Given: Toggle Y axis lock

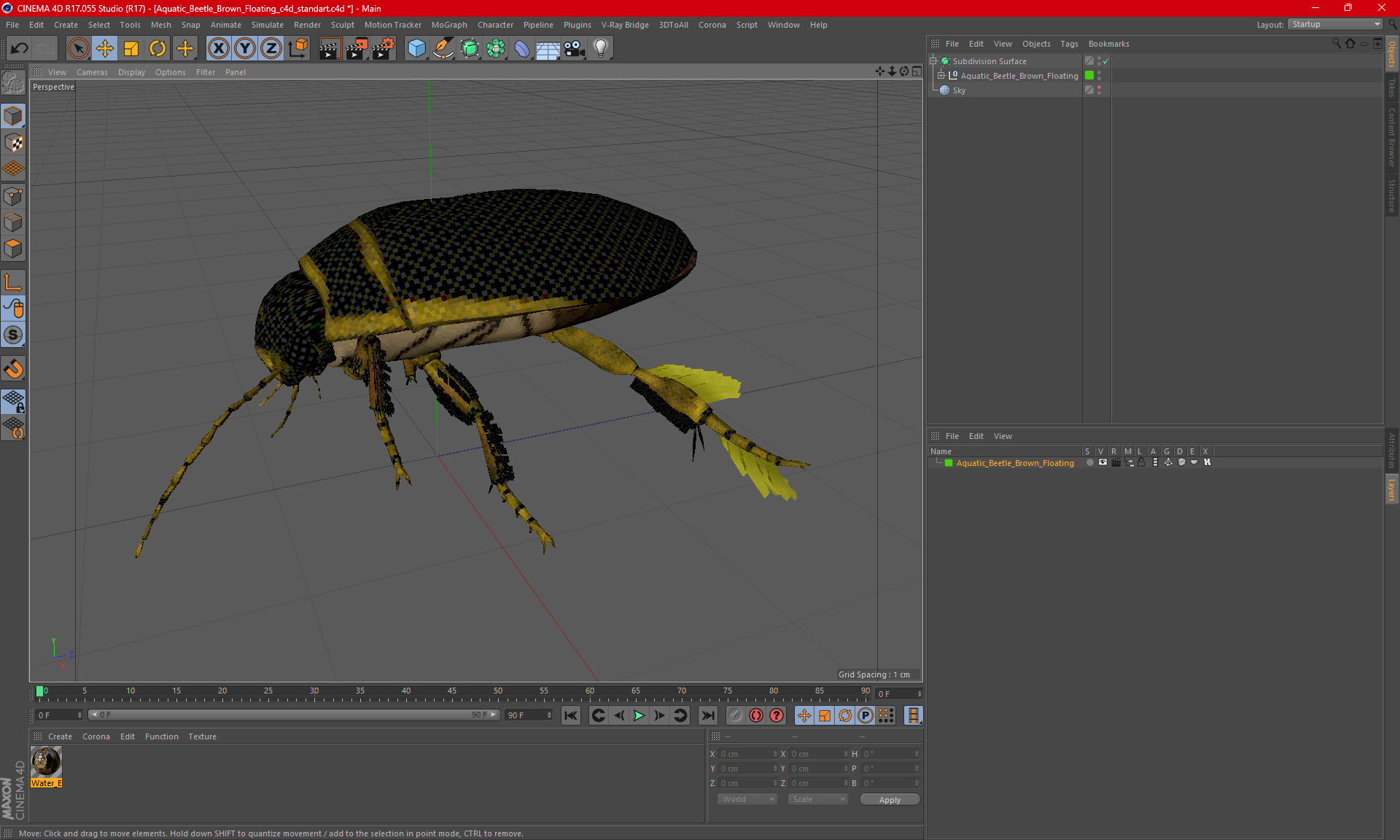Looking at the screenshot, I should (x=245, y=49).
